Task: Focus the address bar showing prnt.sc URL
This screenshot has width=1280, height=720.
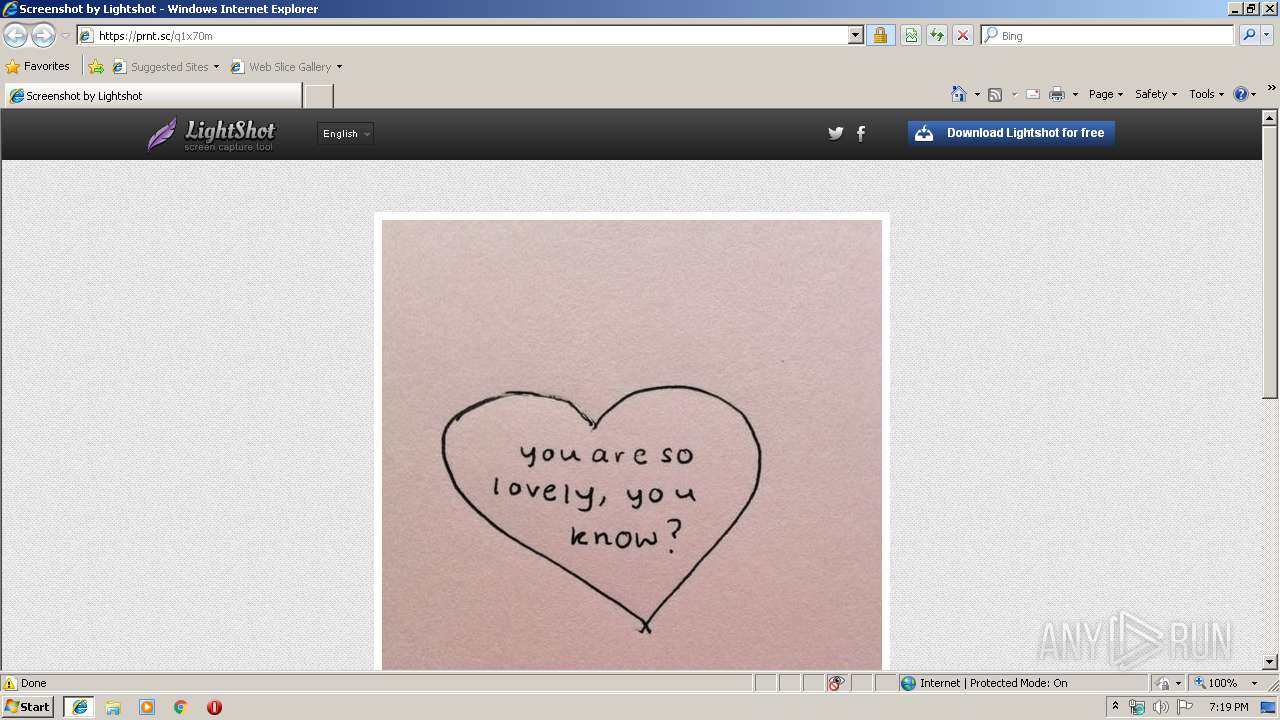Action: coord(462,36)
